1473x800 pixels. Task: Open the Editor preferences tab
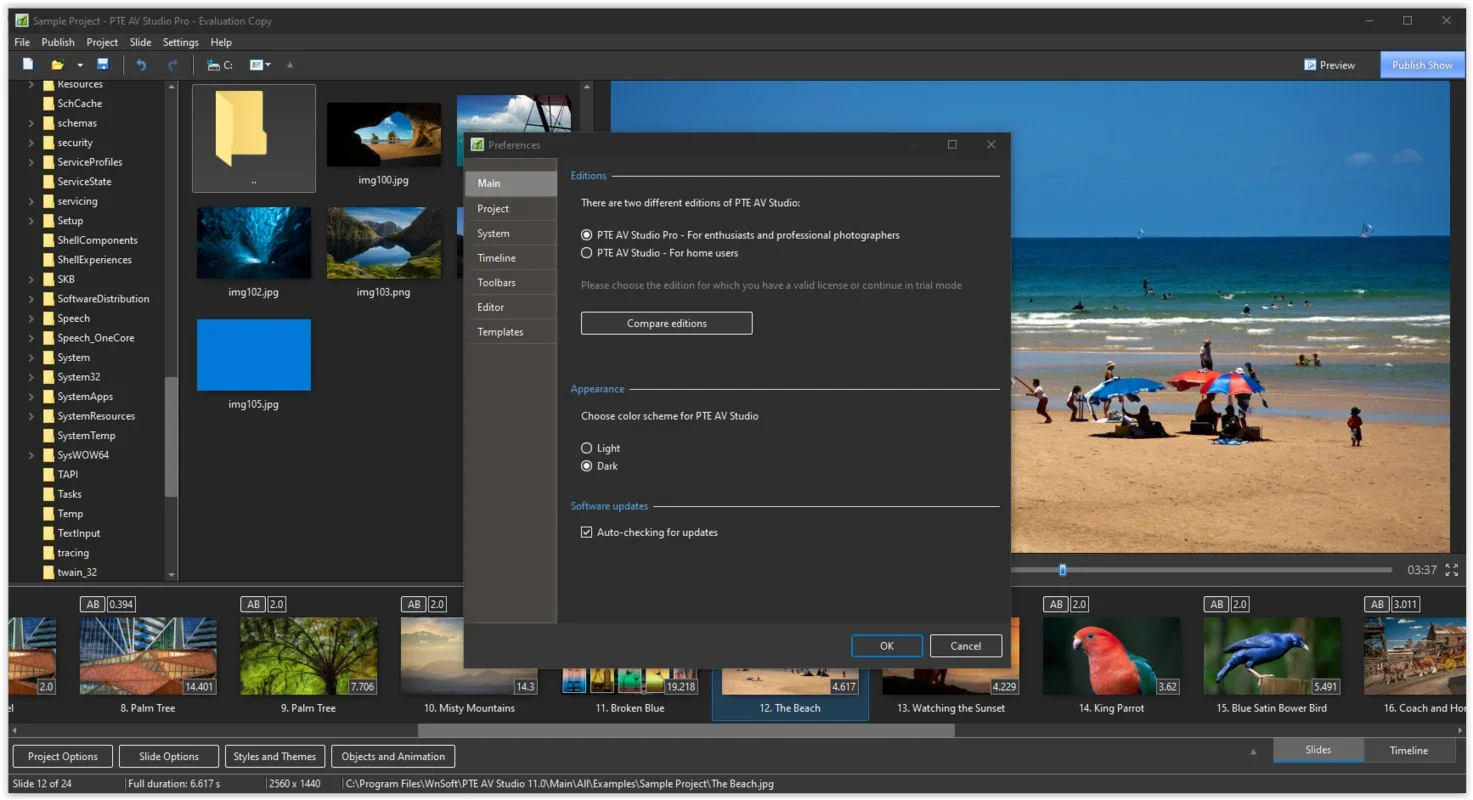click(x=510, y=307)
